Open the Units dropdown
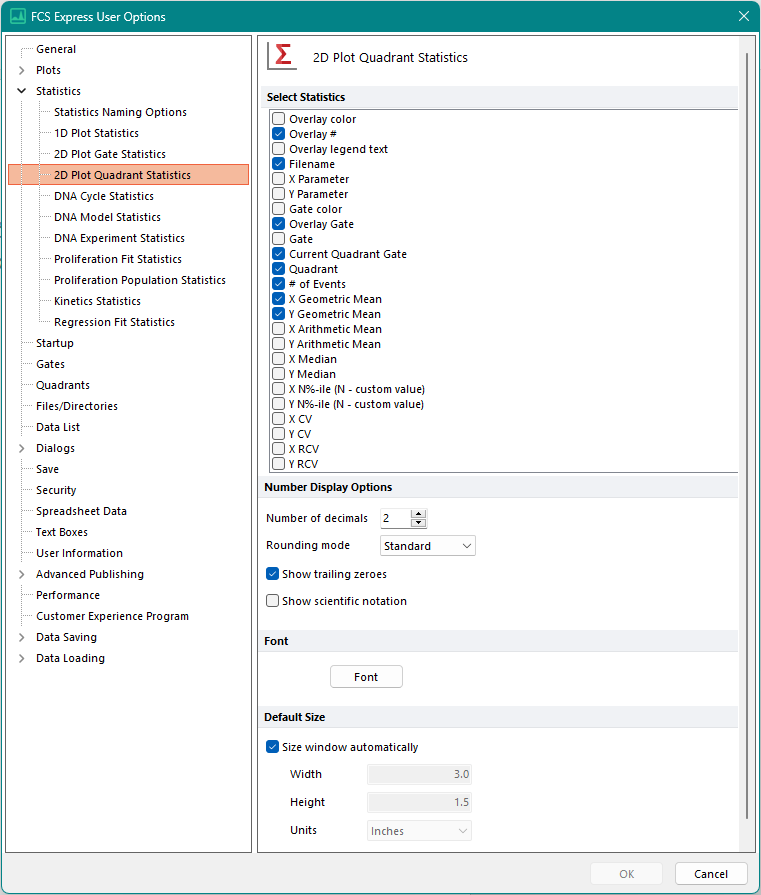 420,831
